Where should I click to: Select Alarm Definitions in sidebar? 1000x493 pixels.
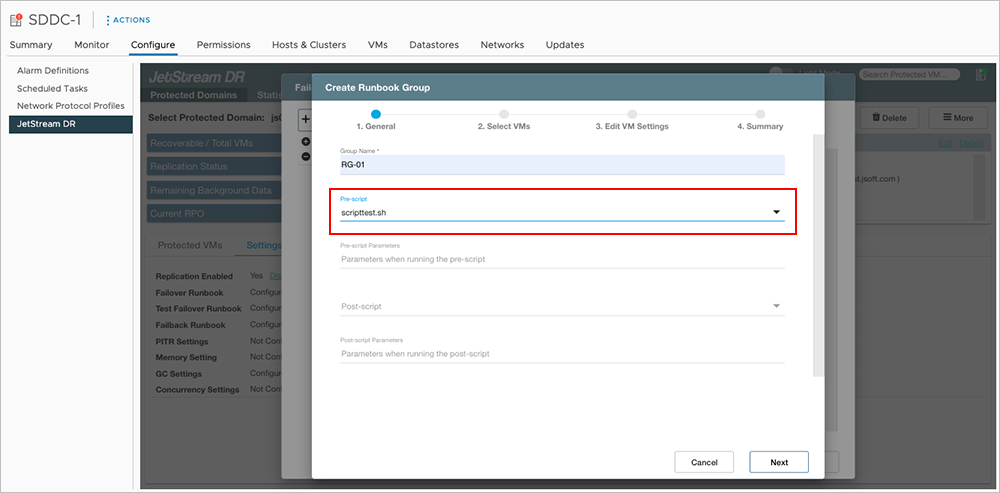click(53, 71)
